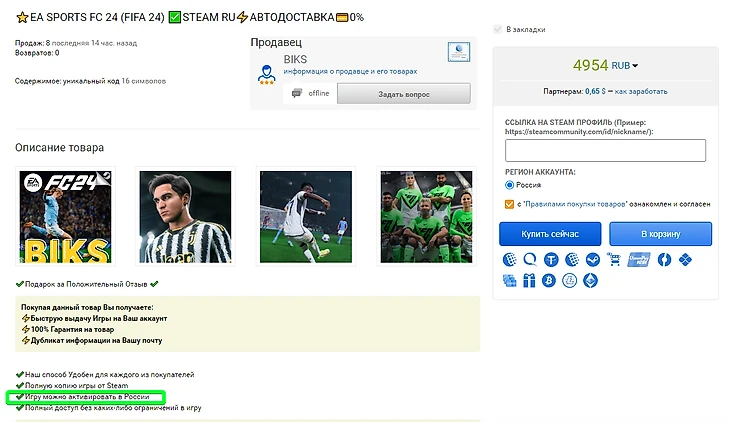Viewport: 730px width, 422px height.
Task: Choose the Tether USDT payment icon
Action: pos(551,259)
